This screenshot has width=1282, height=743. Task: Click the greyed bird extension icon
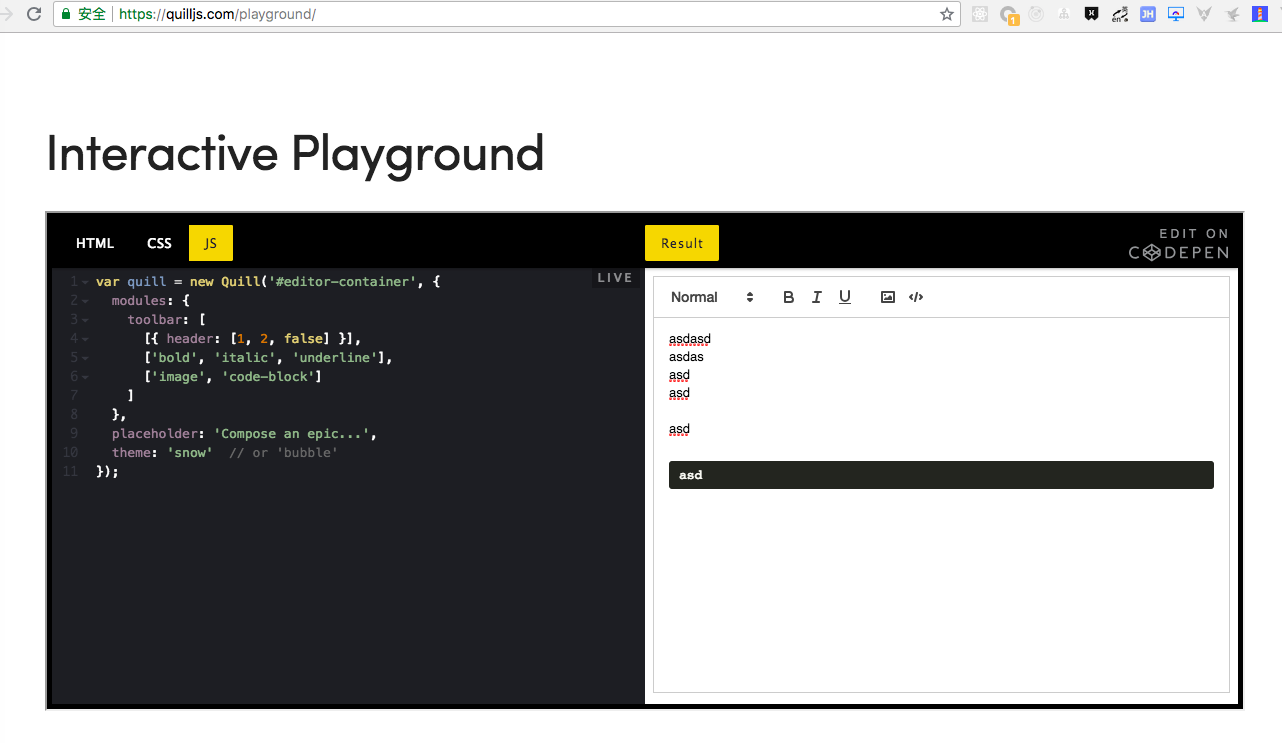(x=1232, y=14)
